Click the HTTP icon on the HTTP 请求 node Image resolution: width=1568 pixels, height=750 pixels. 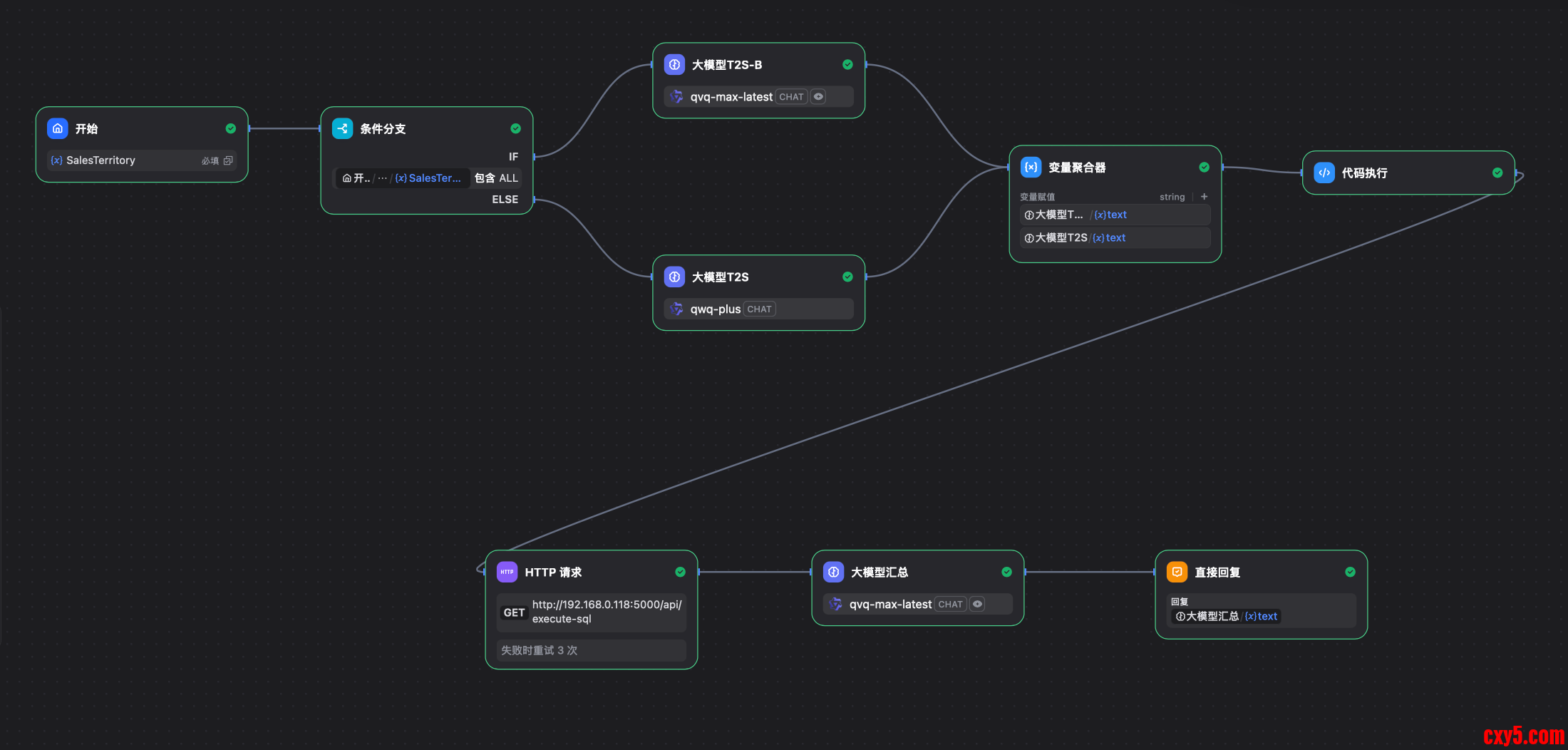coord(507,572)
